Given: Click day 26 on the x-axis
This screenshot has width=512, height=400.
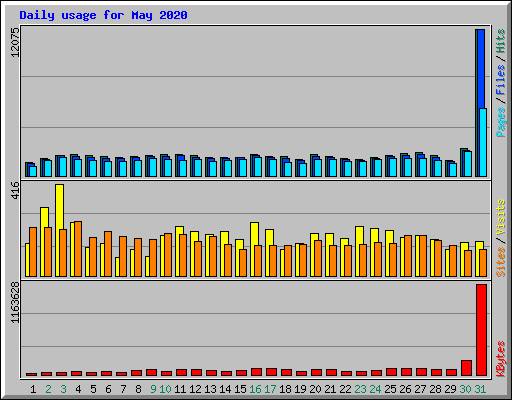Looking at the screenshot, I should (405, 389).
